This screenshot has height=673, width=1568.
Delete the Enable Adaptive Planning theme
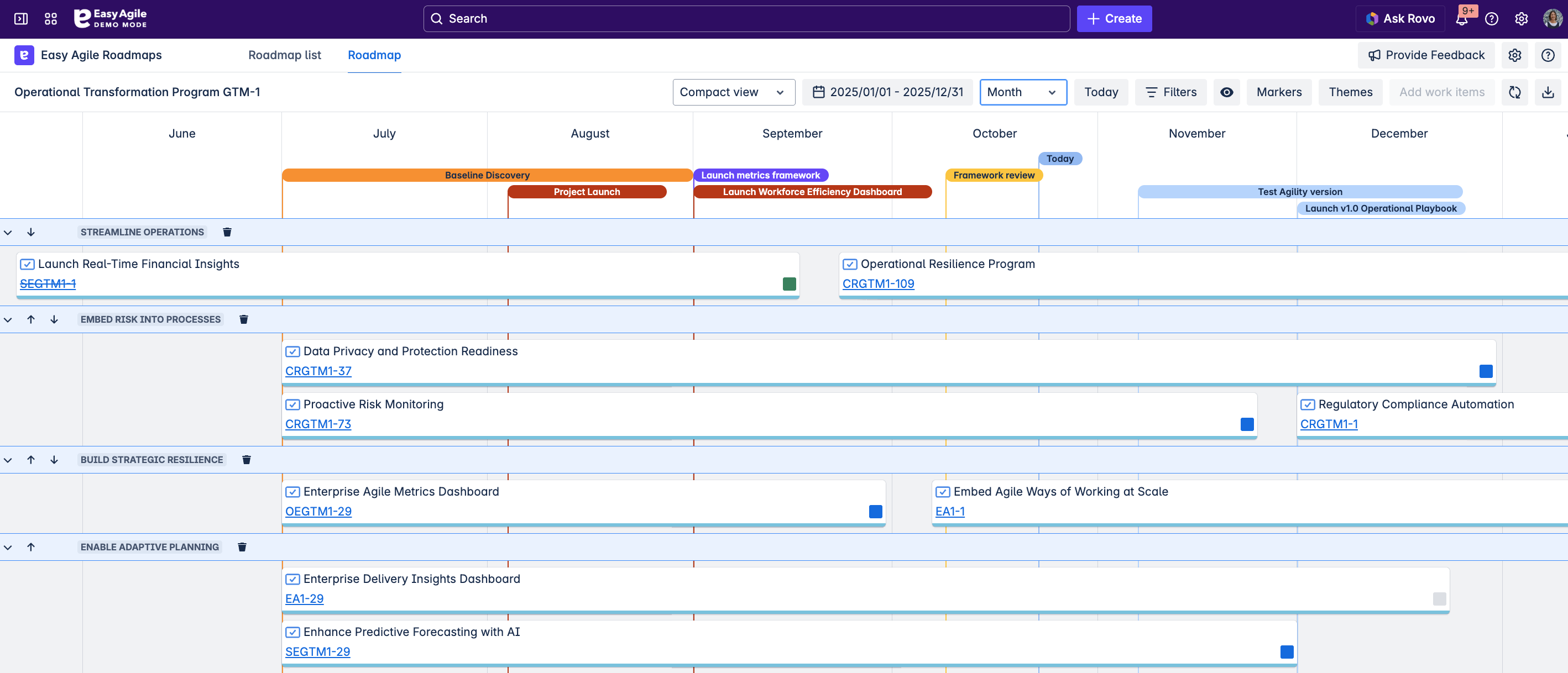(242, 547)
